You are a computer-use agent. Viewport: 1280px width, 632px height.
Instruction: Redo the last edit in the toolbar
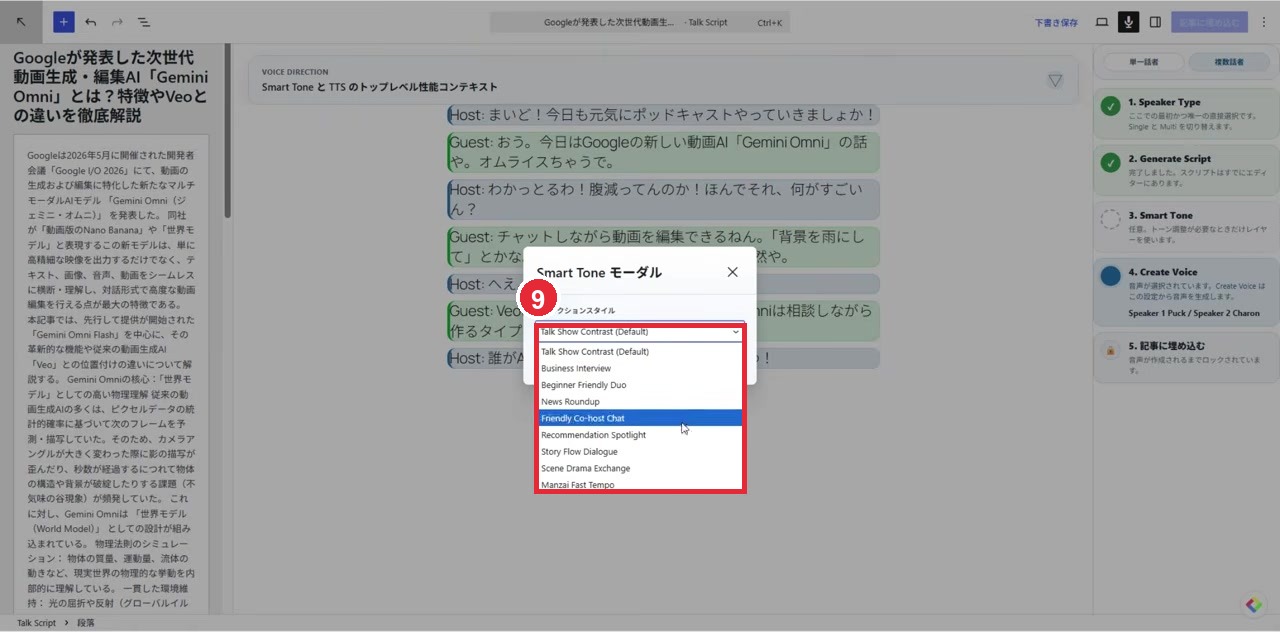tap(117, 22)
